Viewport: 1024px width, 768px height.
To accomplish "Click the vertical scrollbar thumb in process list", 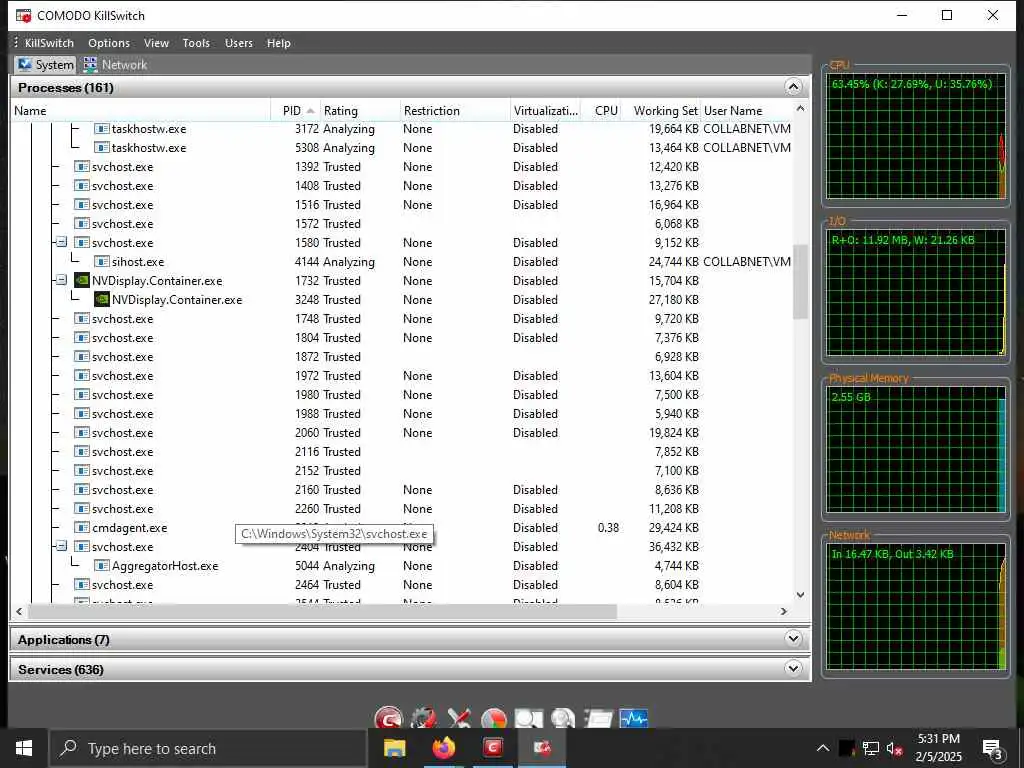I will pos(800,281).
